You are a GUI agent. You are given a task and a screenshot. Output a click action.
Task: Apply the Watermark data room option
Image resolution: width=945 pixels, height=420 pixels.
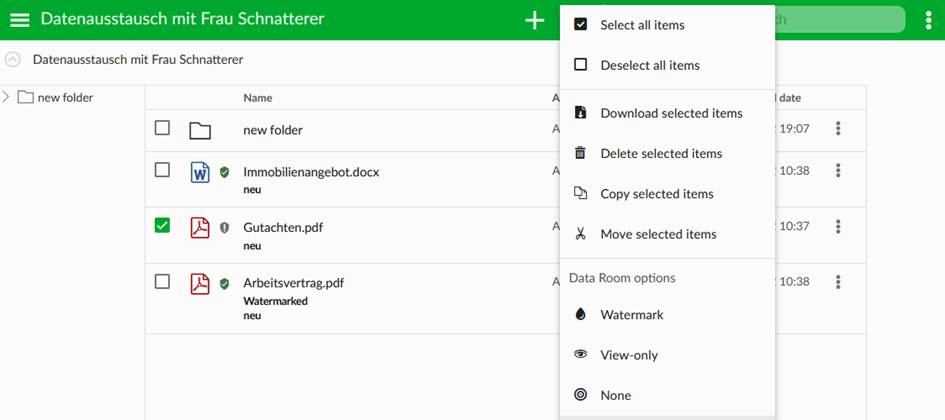(x=667, y=315)
